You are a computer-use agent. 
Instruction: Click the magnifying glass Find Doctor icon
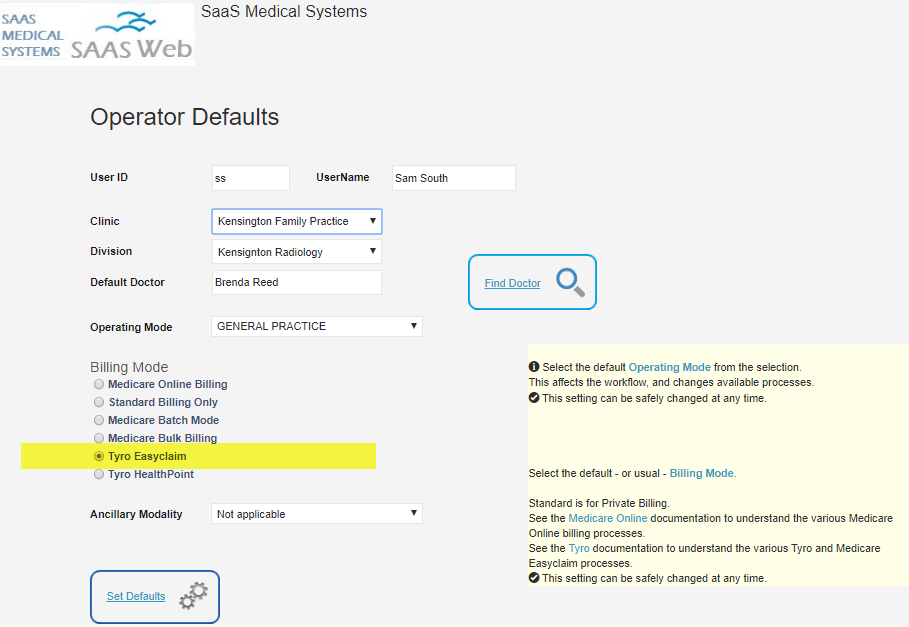click(570, 282)
